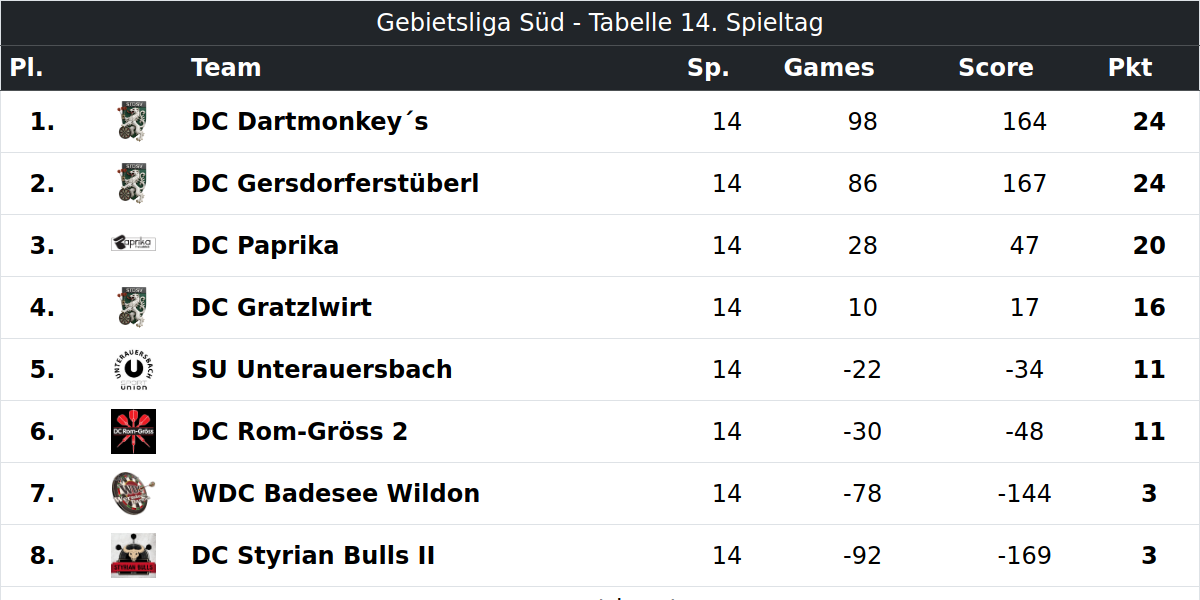
Task: Click the Gebietsliga Süd table title
Action: point(600,22)
